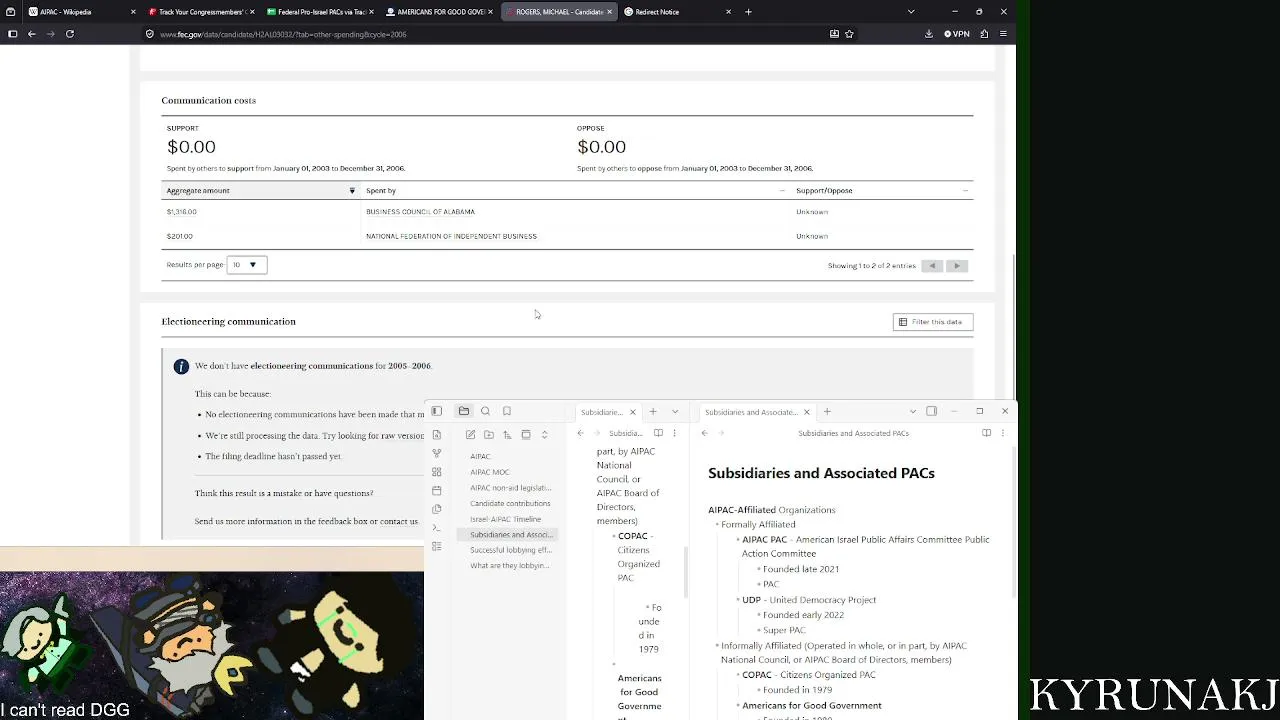Go back in the browser
Viewport: 1280px width, 720px height.
pyautogui.click(x=32, y=34)
